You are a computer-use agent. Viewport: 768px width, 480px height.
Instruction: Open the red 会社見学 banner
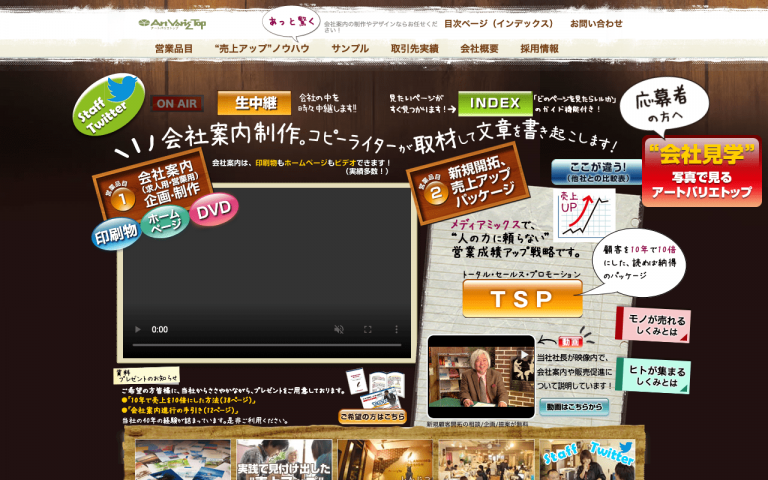point(701,171)
